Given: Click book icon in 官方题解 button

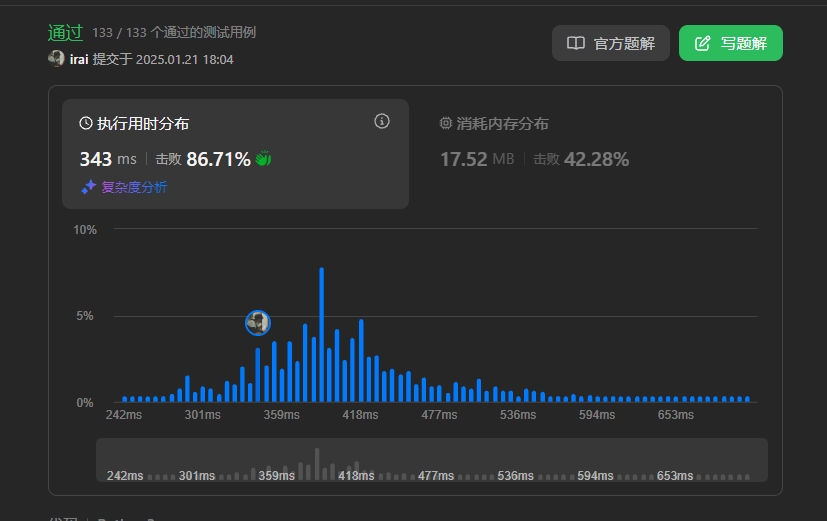Looking at the screenshot, I should click(x=576, y=43).
